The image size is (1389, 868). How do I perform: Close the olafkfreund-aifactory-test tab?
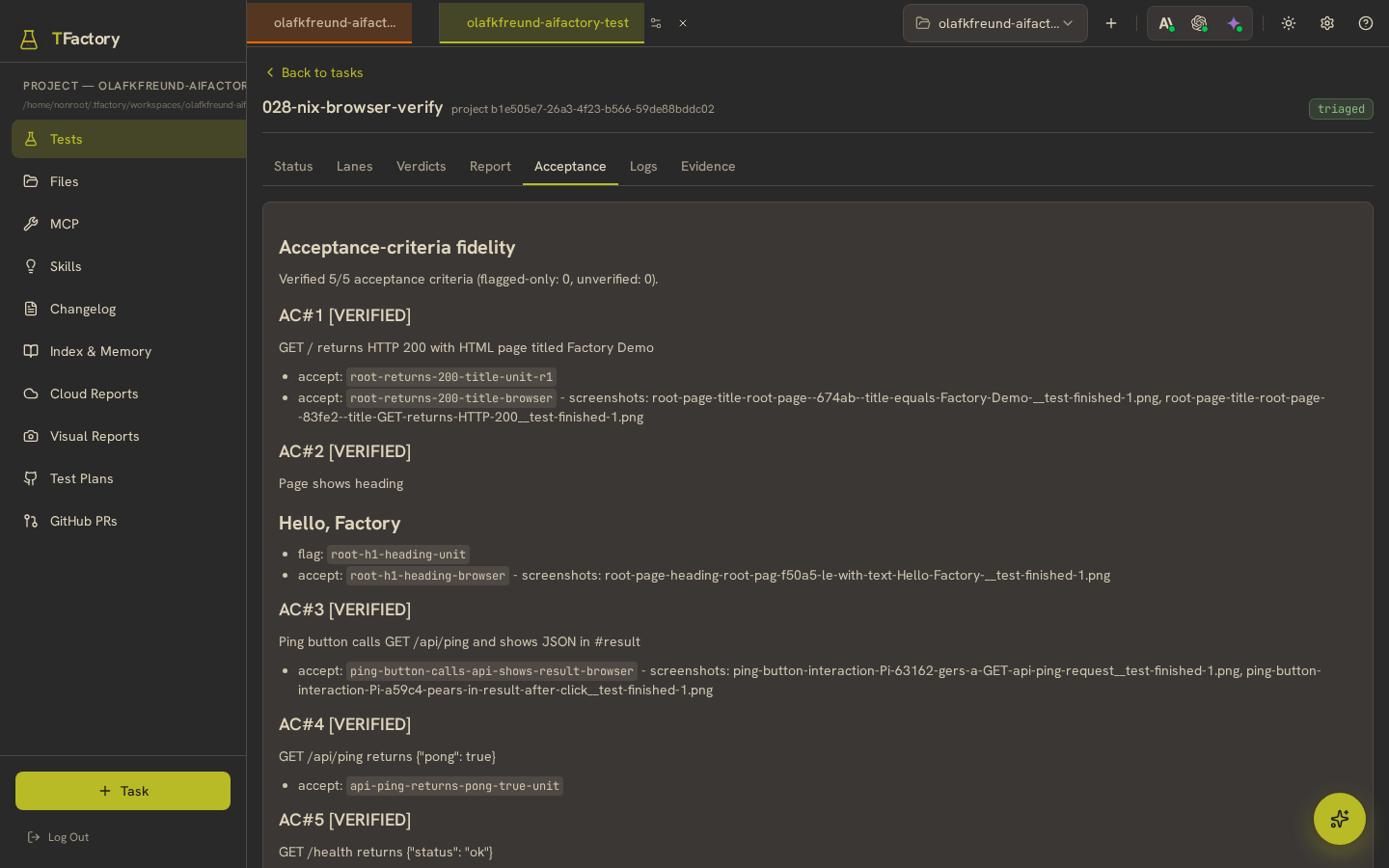[x=683, y=23]
